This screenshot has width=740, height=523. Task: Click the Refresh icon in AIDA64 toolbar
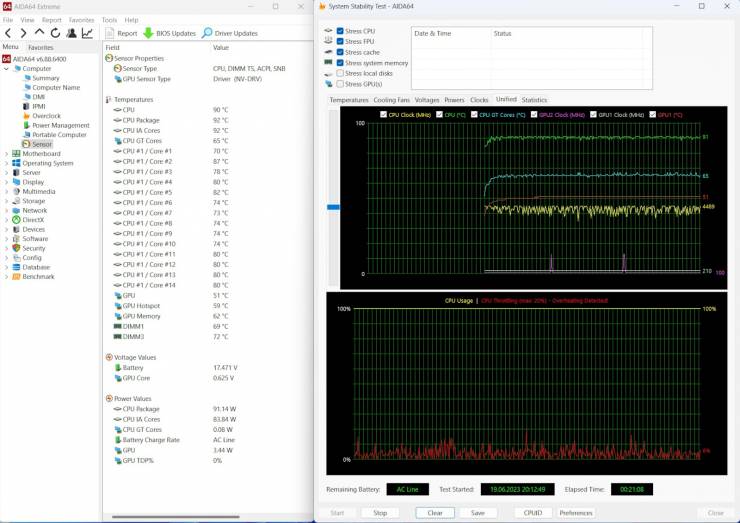(x=55, y=33)
